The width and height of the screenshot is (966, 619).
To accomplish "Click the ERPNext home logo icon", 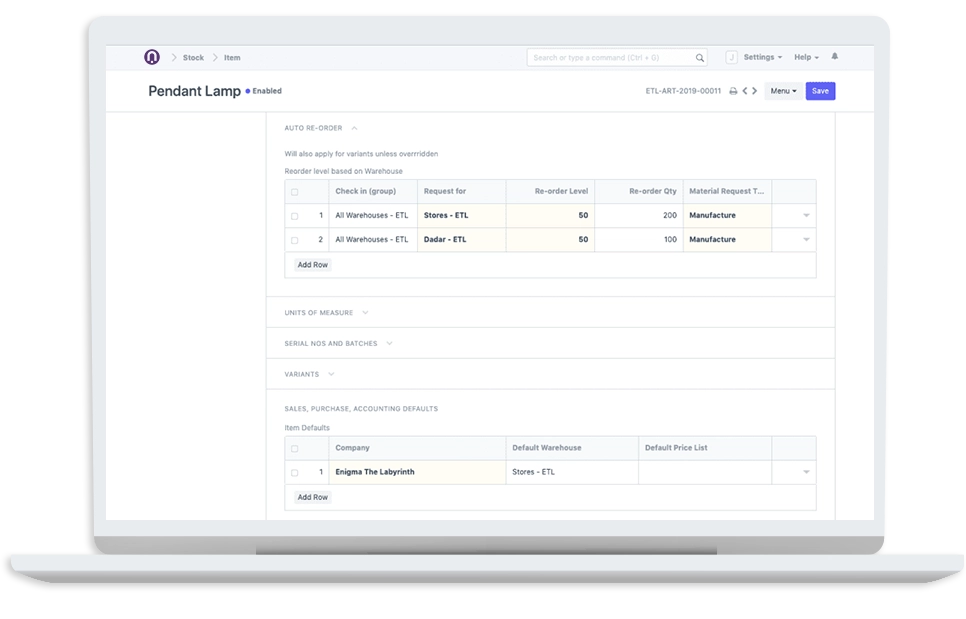I will [x=152, y=57].
